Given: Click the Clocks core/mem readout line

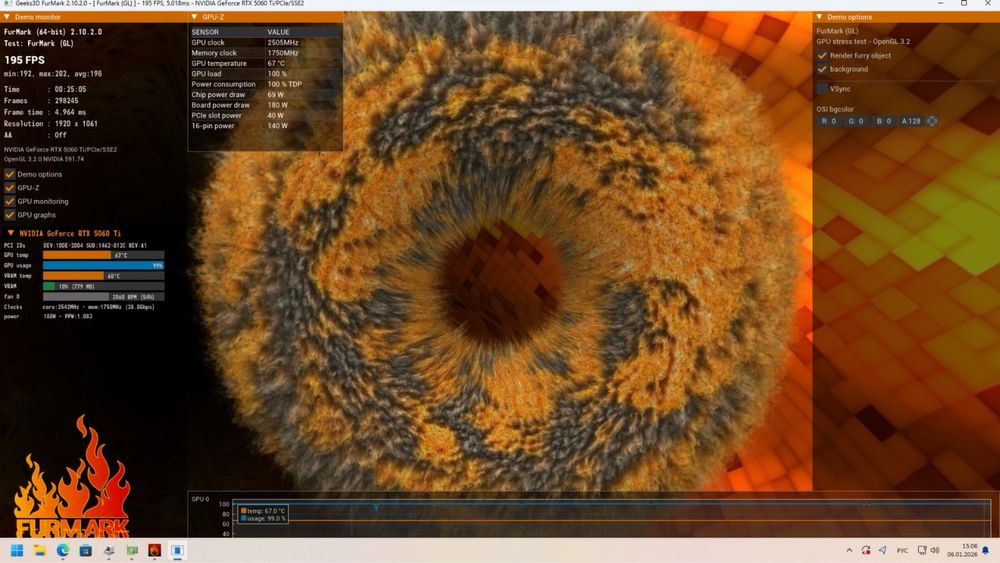Looking at the screenshot, I should (x=79, y=307).
